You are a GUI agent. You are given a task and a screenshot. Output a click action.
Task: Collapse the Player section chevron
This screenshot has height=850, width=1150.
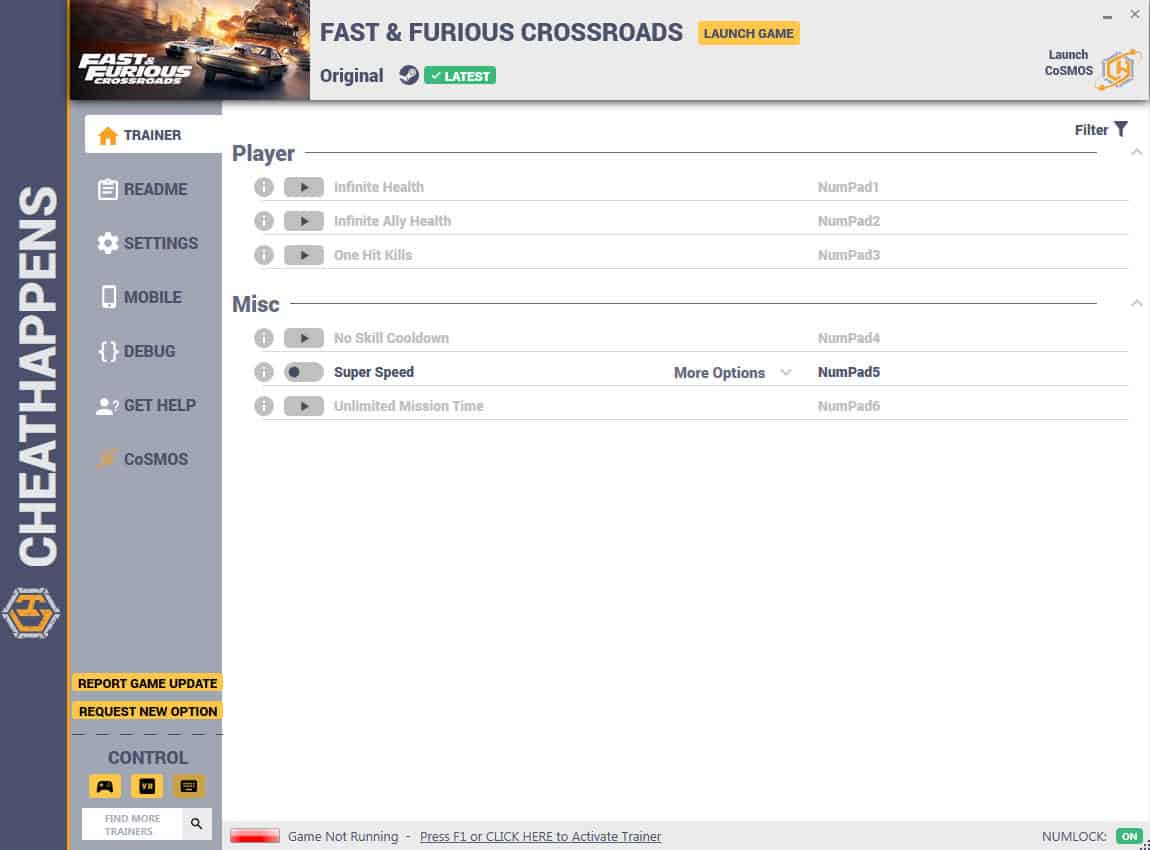tap(1136, 153)
